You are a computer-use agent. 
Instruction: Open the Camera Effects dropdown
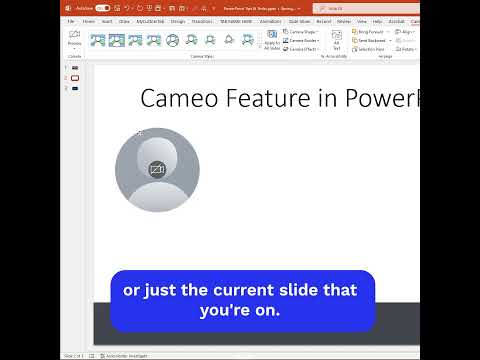302,49
